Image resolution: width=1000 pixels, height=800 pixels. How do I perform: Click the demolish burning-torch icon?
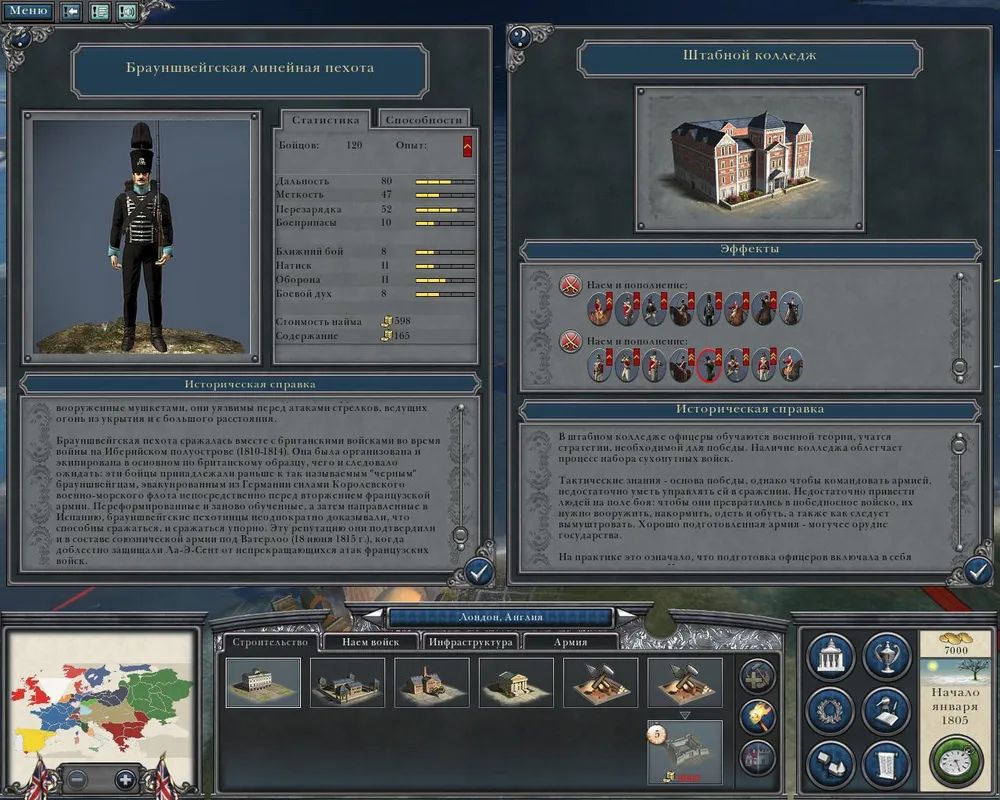pos(757,718)
